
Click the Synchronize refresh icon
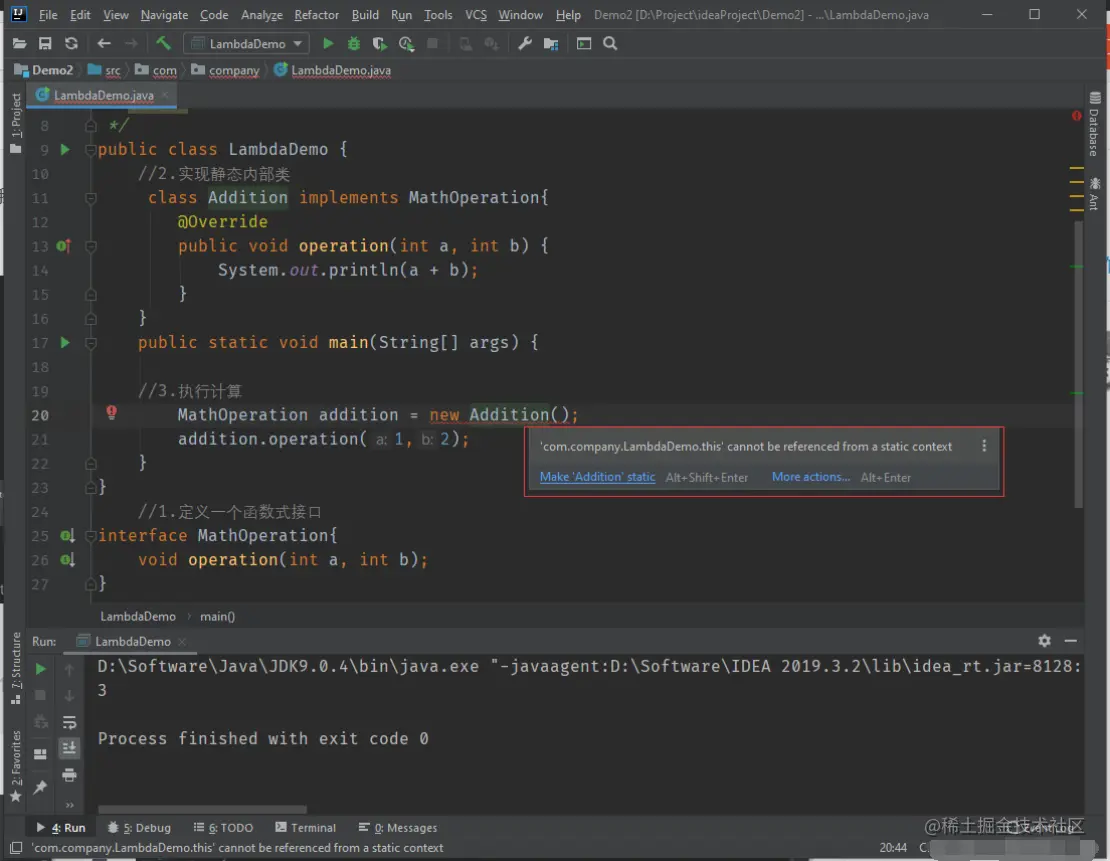(71, 44)
